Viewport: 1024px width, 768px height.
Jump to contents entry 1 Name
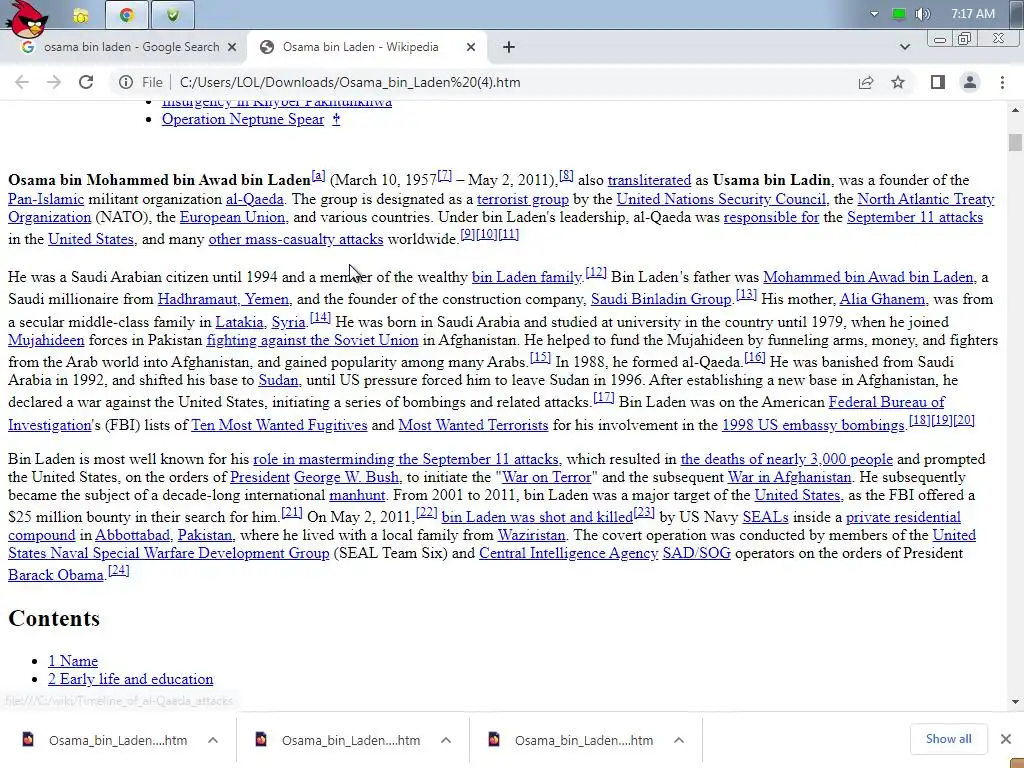[x=73, y=661]
